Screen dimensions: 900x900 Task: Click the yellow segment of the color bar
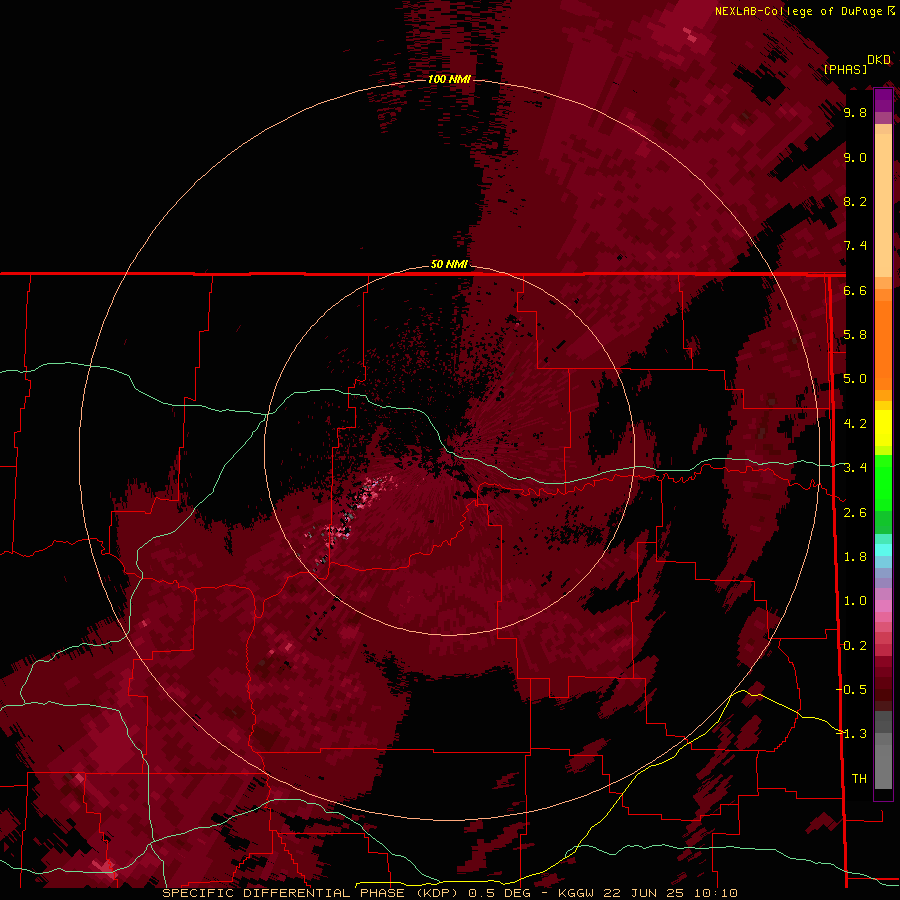[883, 428]
